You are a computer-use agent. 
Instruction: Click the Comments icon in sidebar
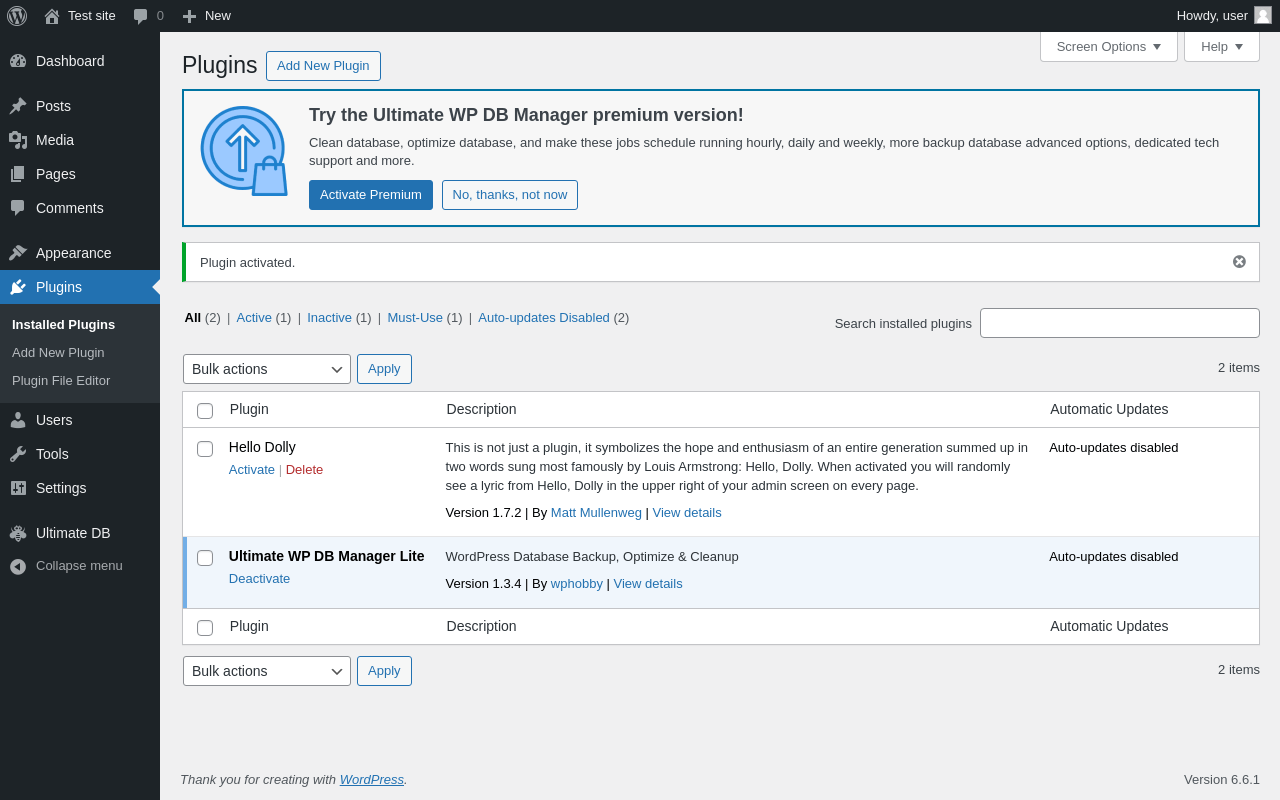tap(18, 208)
